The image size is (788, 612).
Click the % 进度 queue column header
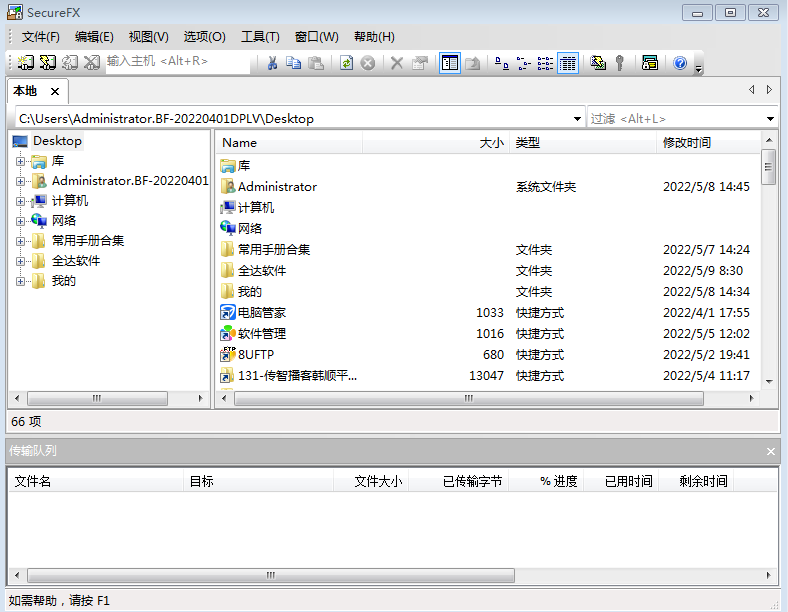coord(546,481)
